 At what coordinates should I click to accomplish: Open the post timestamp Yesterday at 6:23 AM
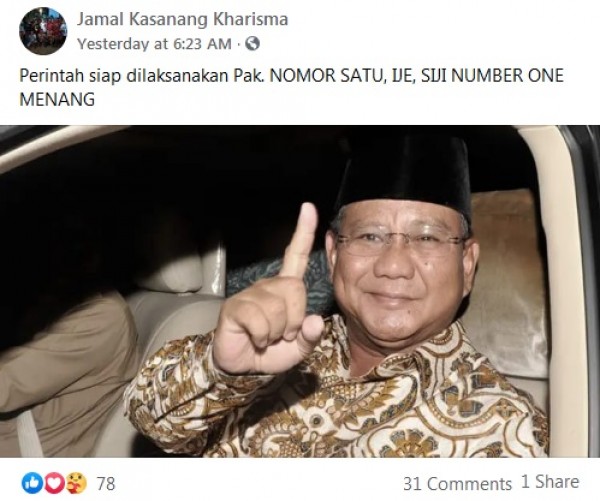point(155,44)
